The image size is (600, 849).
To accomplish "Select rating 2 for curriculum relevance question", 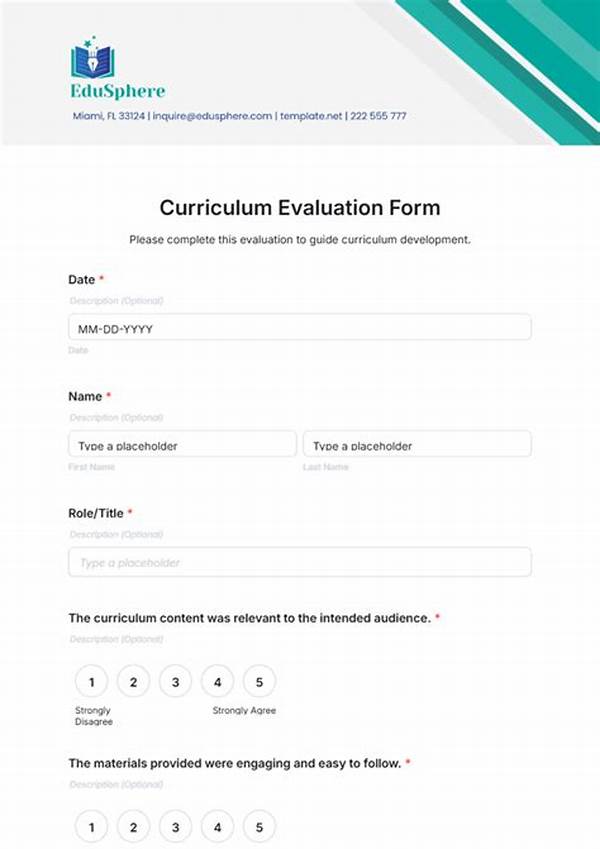I will (x=133, y=682).
